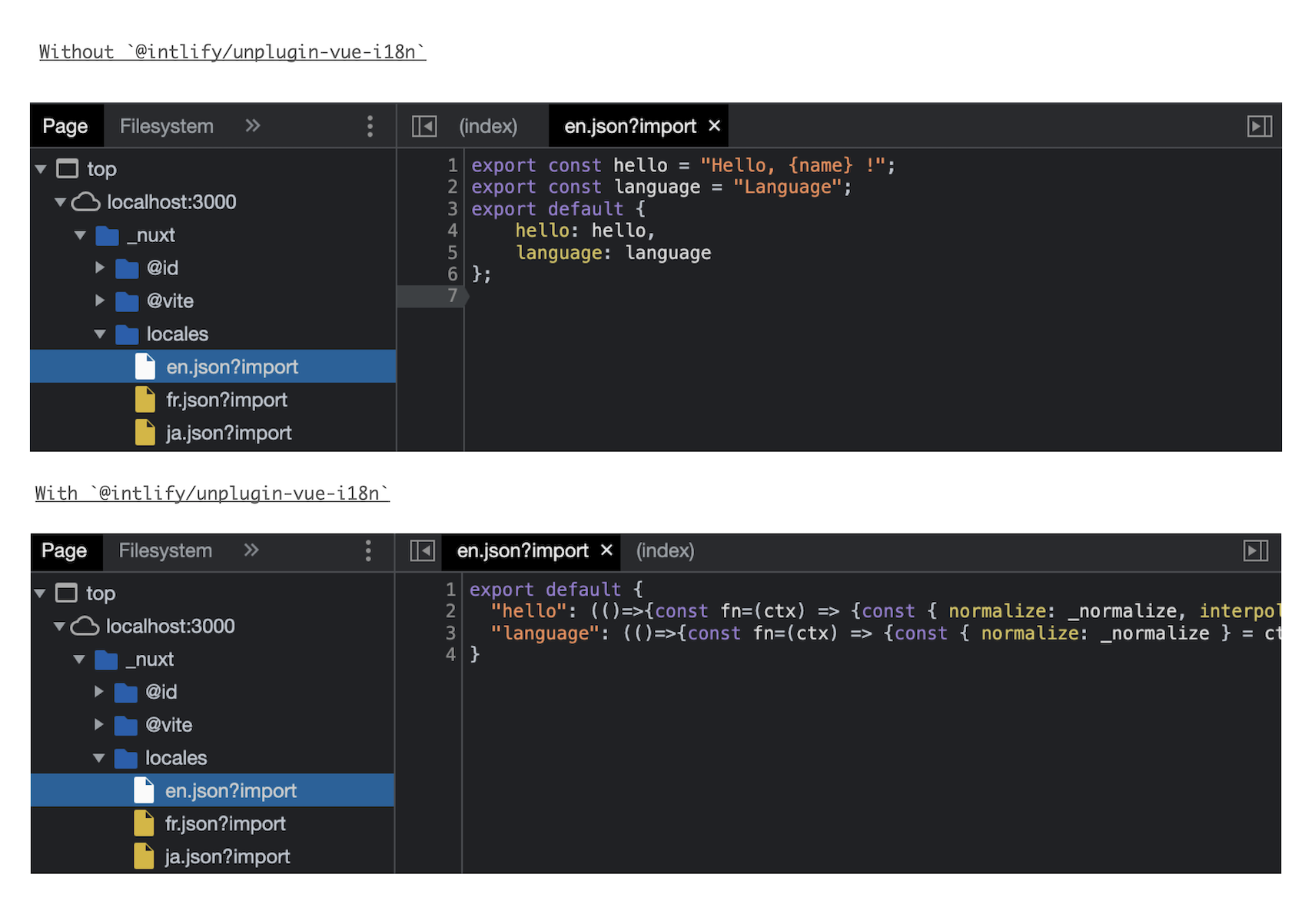Click the file icon next to en.json?import
Screen dimensions: 1312x924
pos(145,367)
